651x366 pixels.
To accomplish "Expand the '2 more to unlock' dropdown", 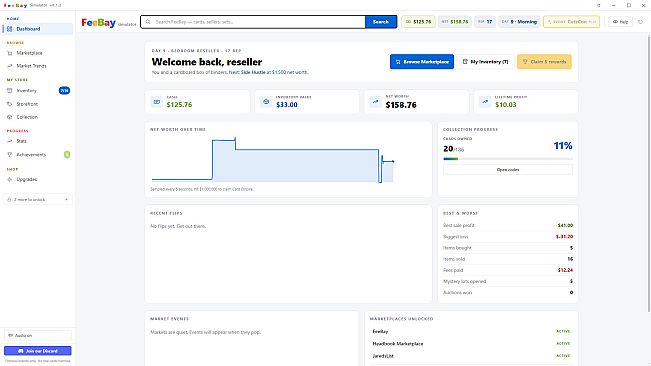I will 38,200.
